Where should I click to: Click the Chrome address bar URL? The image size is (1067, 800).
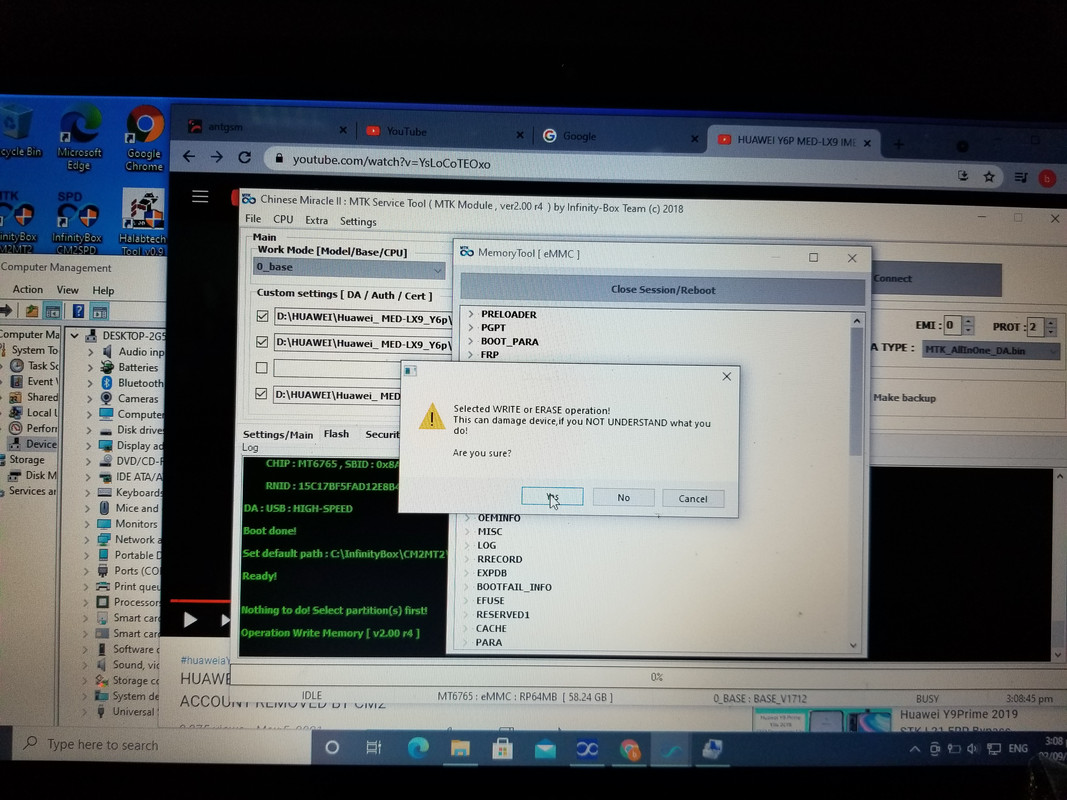[x=391, y=162]
